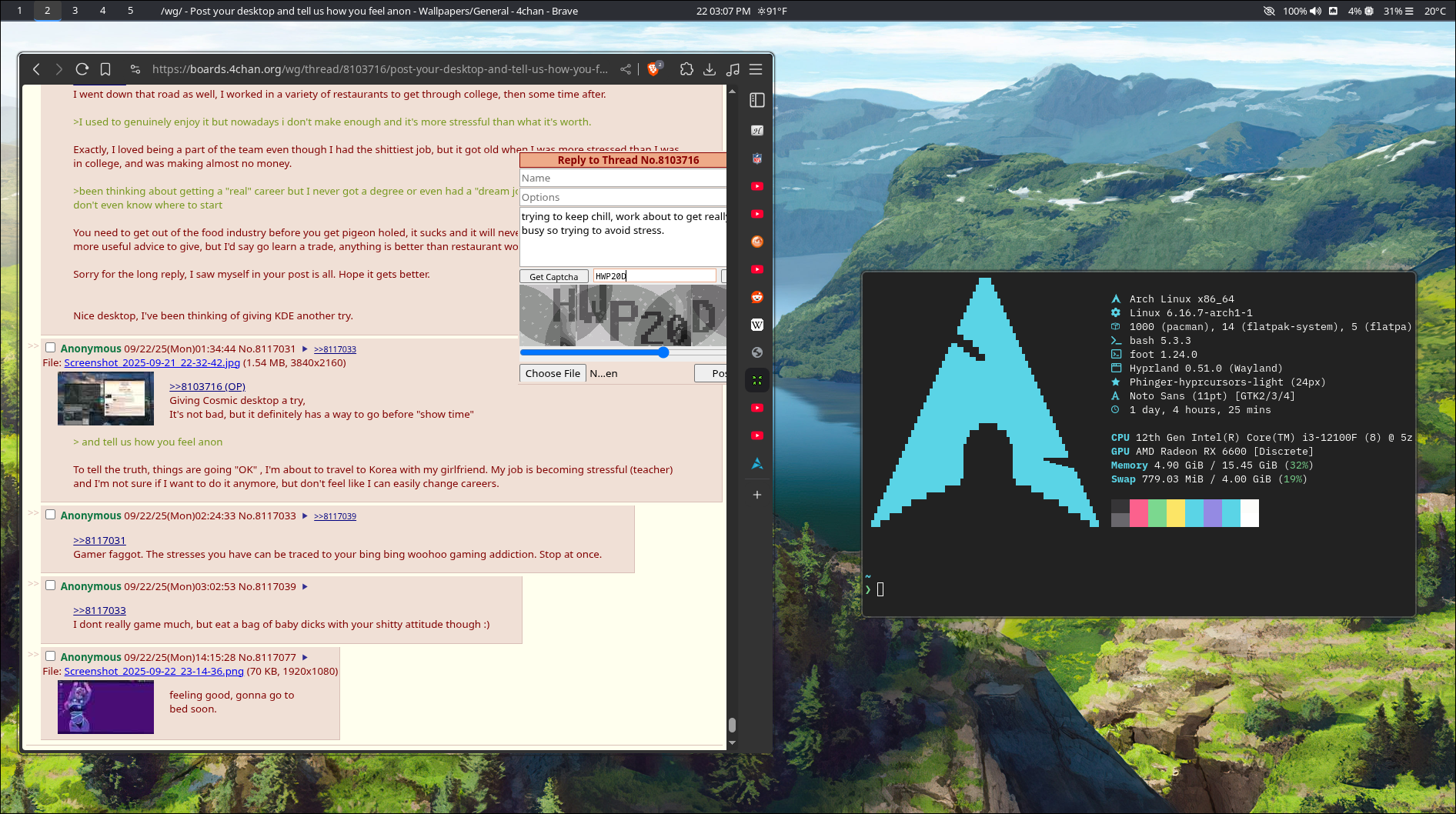Tick checkbox for post No.8117039
This screenshot has height=814, width=1456.
coord(50,585)
